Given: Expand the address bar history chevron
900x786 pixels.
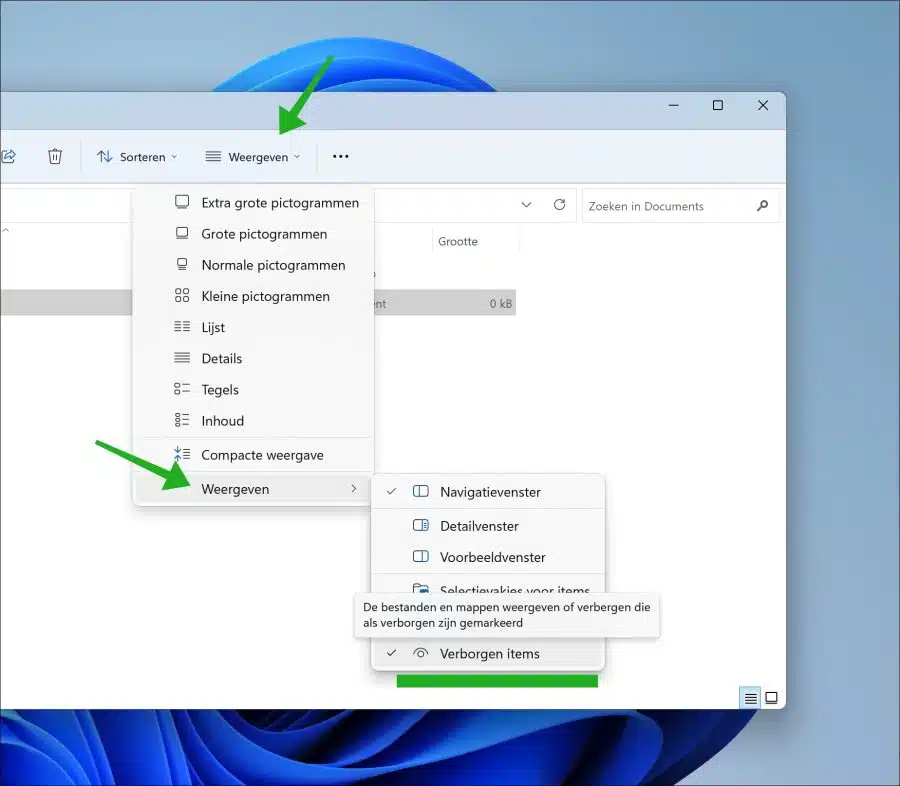Looking at the screenshot, I should click(x=526, y=205).
